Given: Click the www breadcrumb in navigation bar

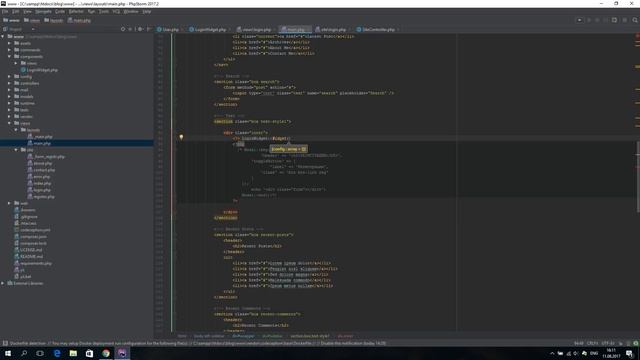Looking at the screenshot, I should (11, 20).
